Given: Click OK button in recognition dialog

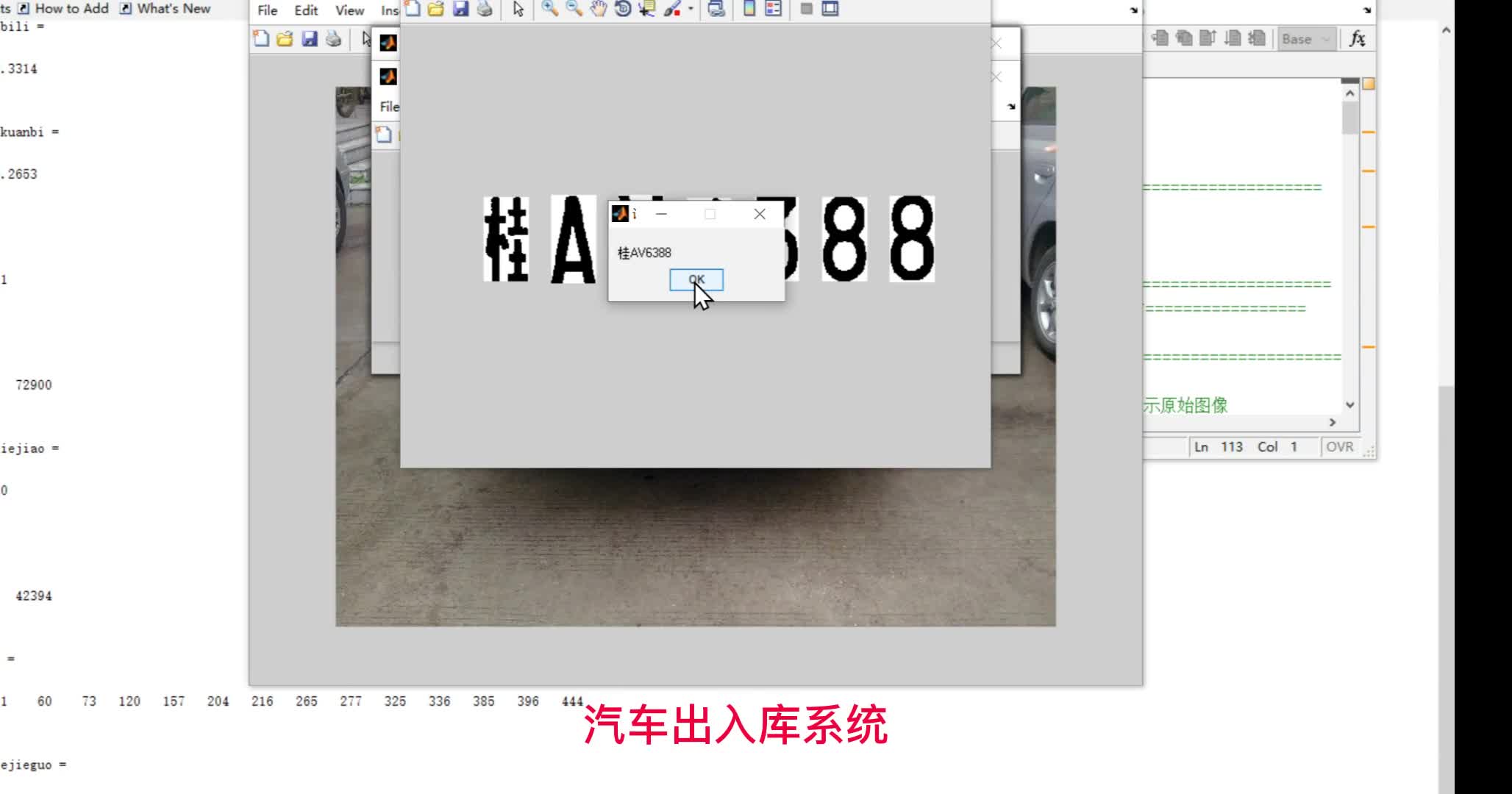Looking at the screenshot, I should click(696, 280).
